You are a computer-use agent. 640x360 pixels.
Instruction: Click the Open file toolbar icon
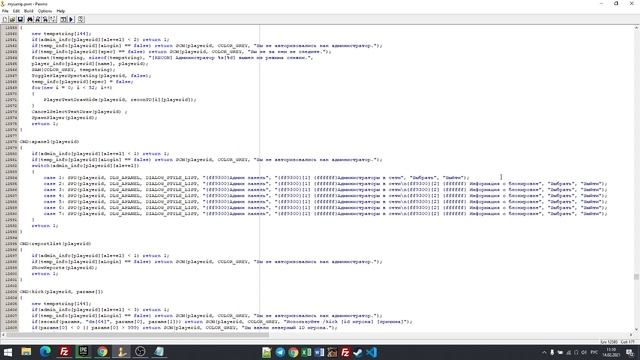point(12,19)
